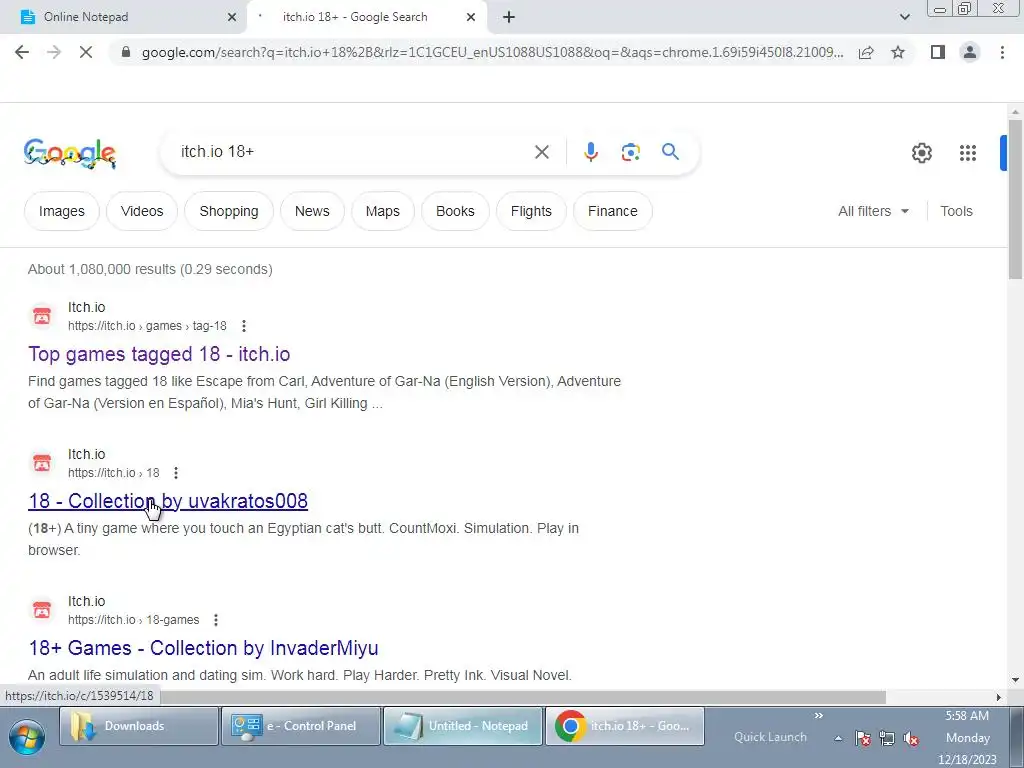The width and height of the screenshot is (1024, 768).
Task: Clear the search box with the X
Action: click(541, 152)
